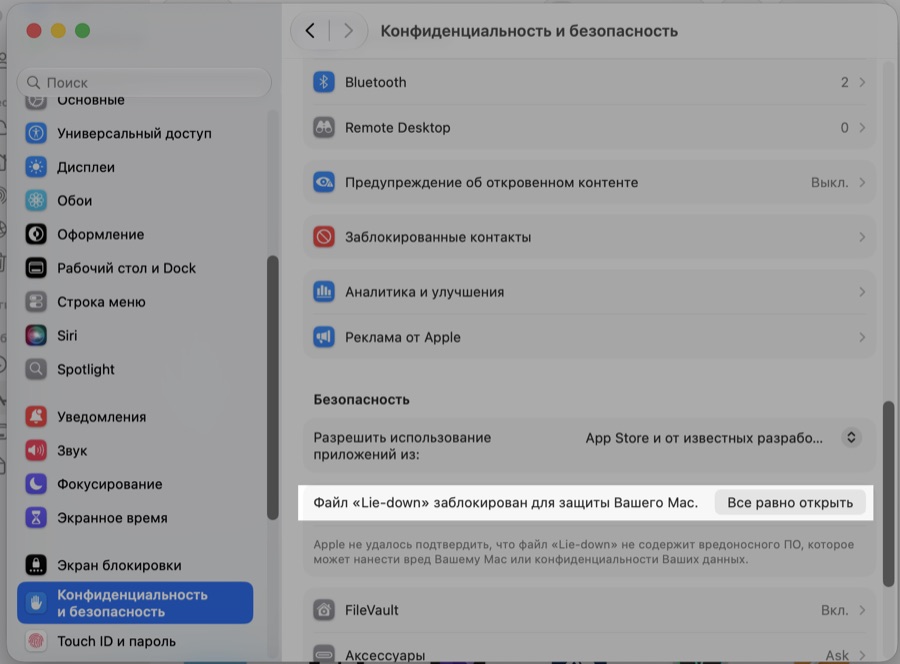Expand the Remote Desktop row chevron
This screenshot has width=900, height=664.
point(862,127)
